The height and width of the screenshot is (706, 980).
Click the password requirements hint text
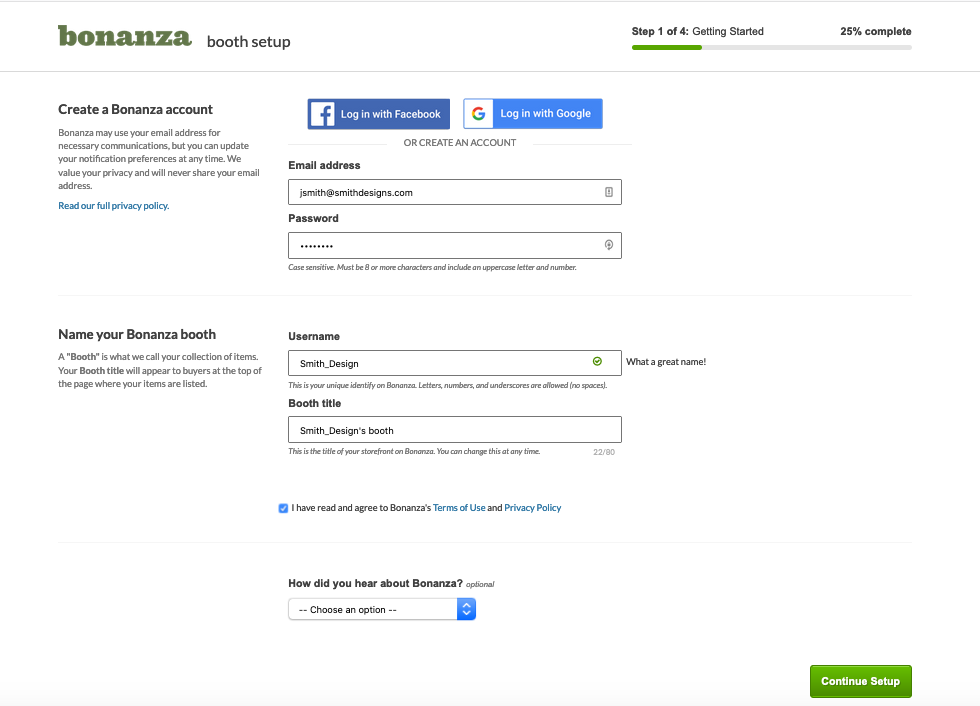[432, 267]
